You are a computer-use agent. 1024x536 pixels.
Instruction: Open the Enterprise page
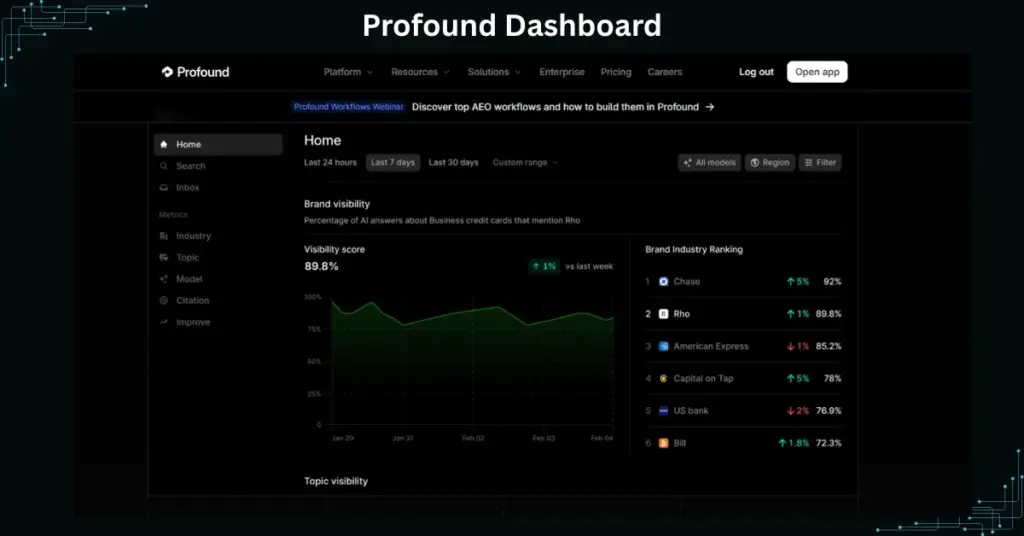click(x=562, y=72)
